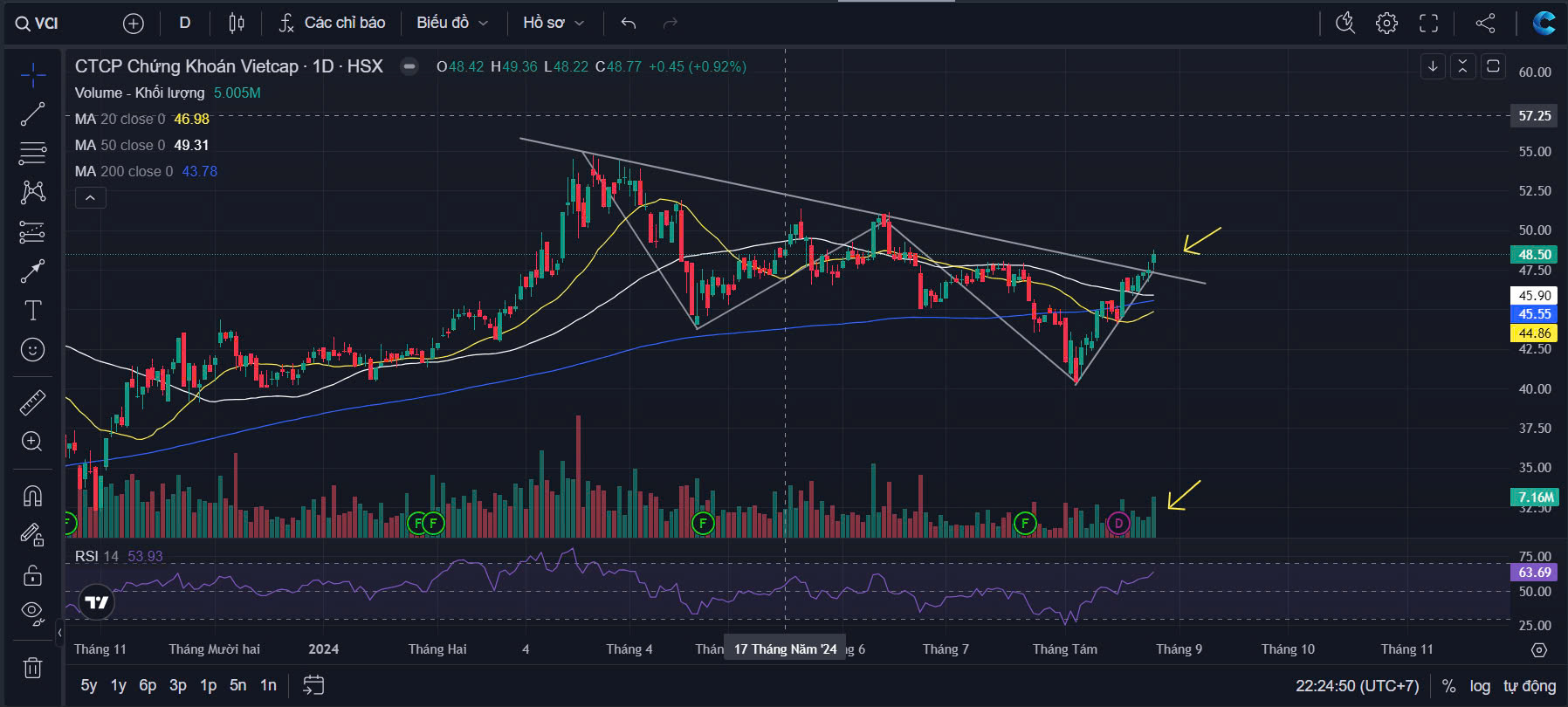Toggle percent scale mode
The height and width of the screenshot is (707, 1568).
tap(1449, 686)
